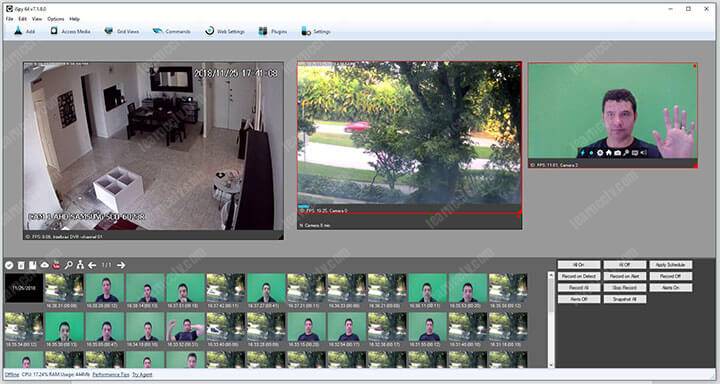Click the Snapshot All button
720x384 pixels.
624,299
